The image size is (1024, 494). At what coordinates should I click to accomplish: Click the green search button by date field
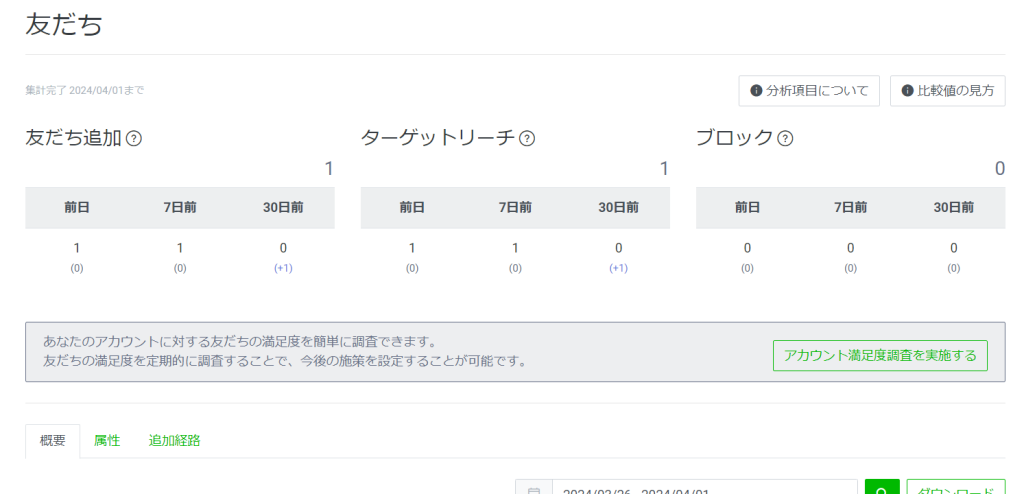[x=882, y=487]
